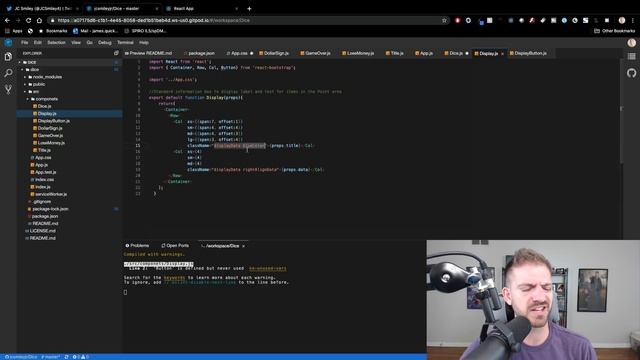
Task: Open the Selection menu
Action: tap(56, 42)
